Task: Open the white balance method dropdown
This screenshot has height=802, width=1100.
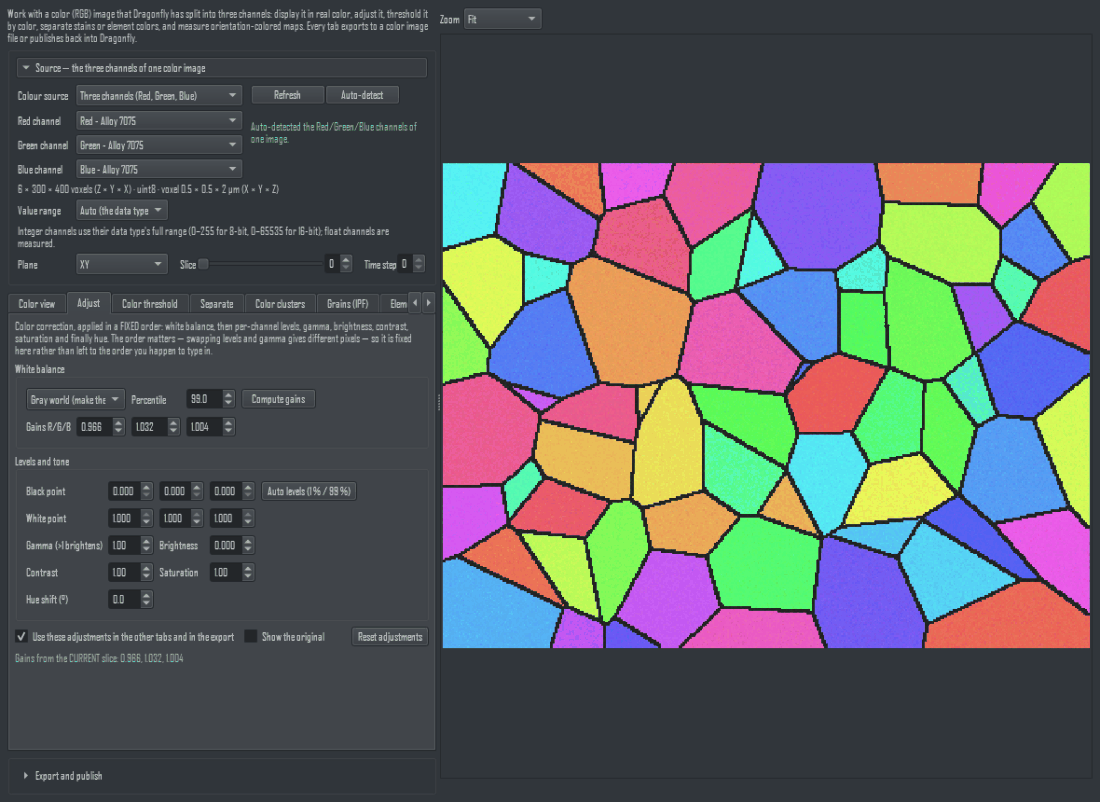Action: click(x=75, y=399)
